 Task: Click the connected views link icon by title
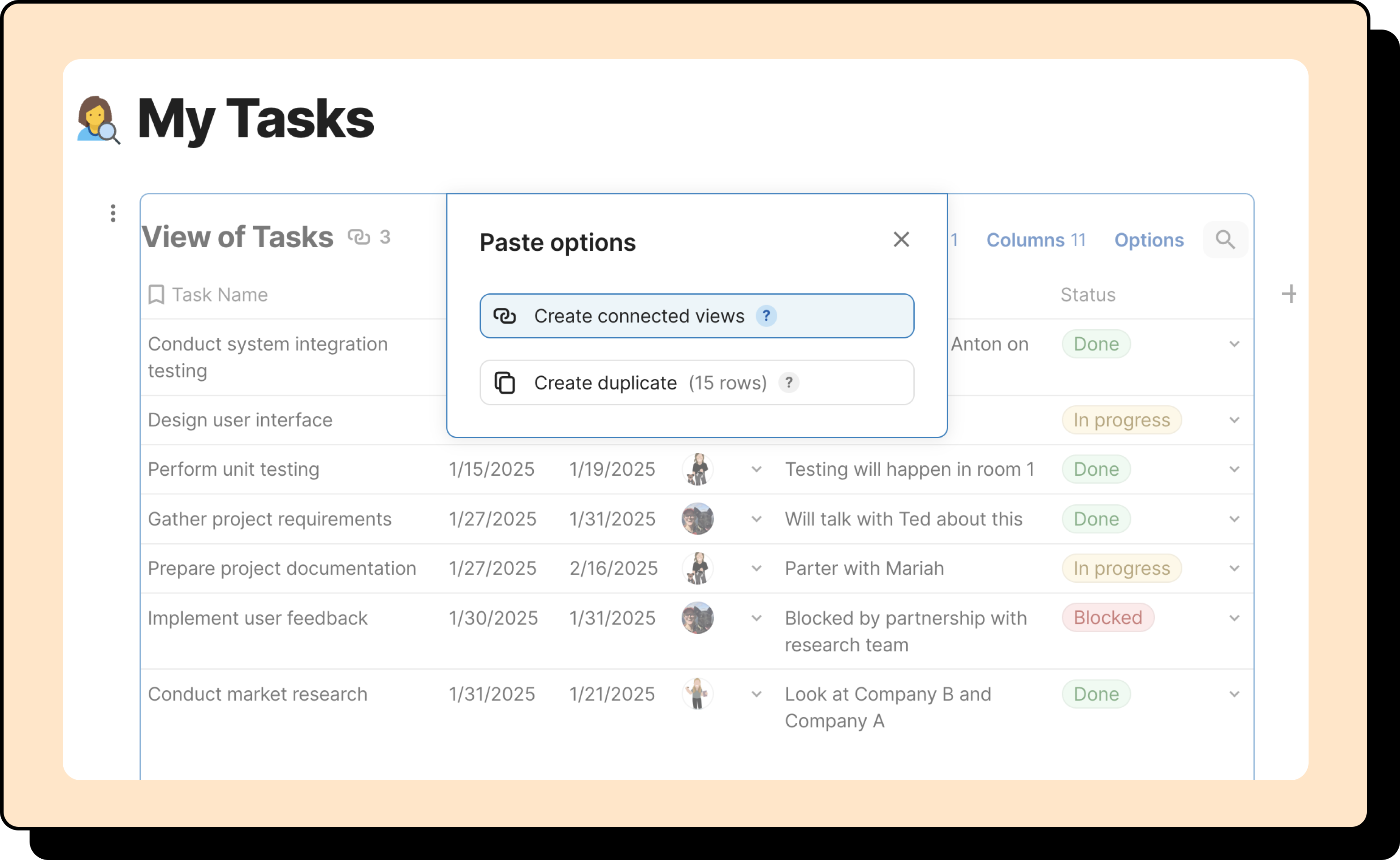point(359,236)
